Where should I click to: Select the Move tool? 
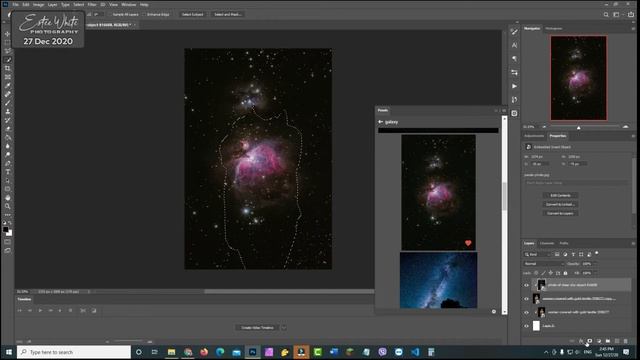pyautogui.click(x=7, y=34)
